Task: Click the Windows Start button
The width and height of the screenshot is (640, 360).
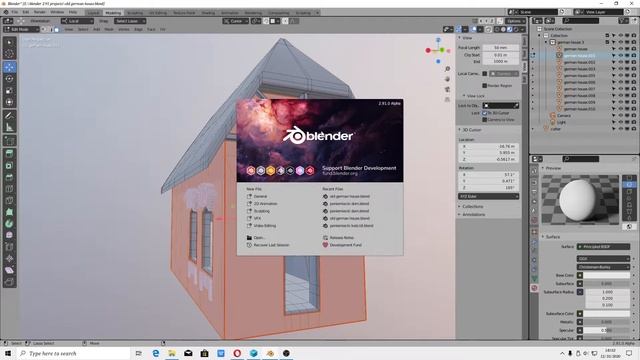Action: (x=8, y=353)
